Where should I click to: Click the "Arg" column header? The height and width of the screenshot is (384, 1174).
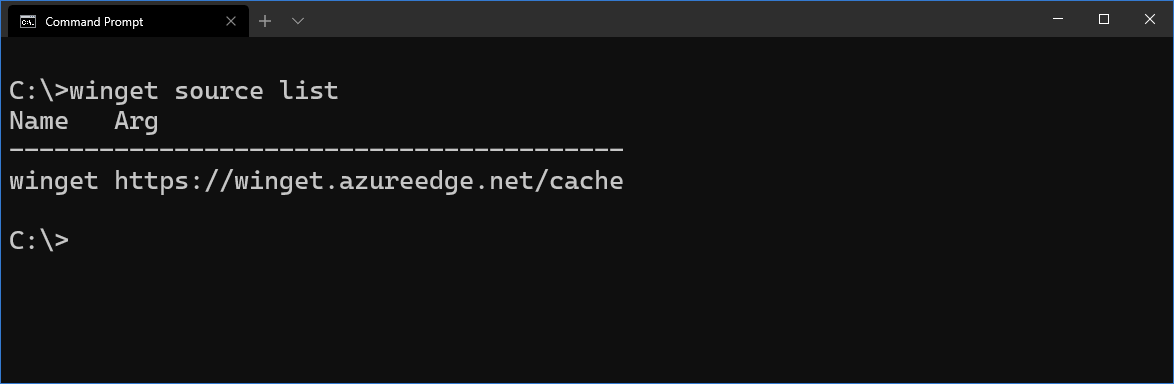click(x=136, y=122)
